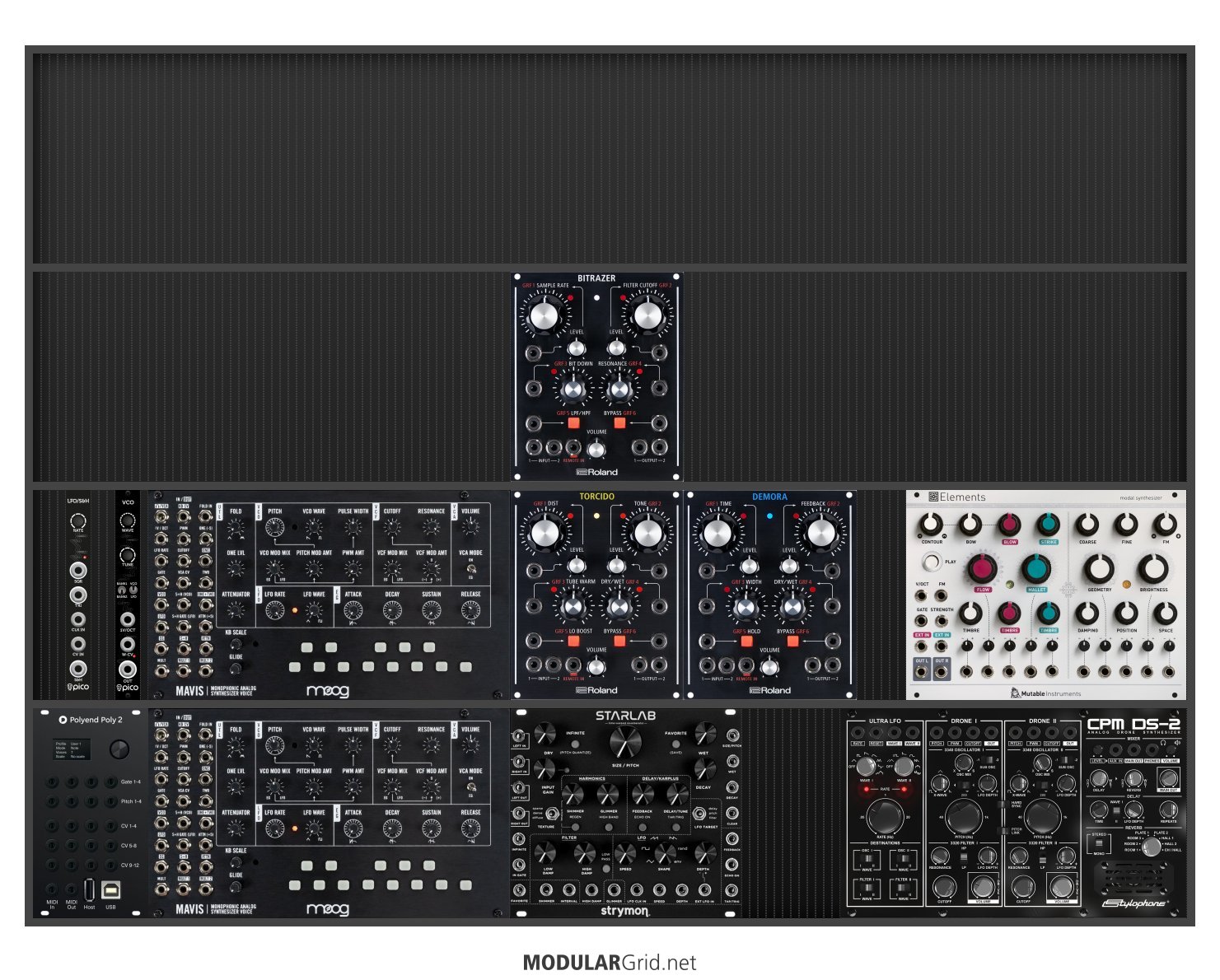Screen dimensions: 1220x980
Task: Click the Drone I PITCH (Hz) knob
Action: (x=962, y=816)
